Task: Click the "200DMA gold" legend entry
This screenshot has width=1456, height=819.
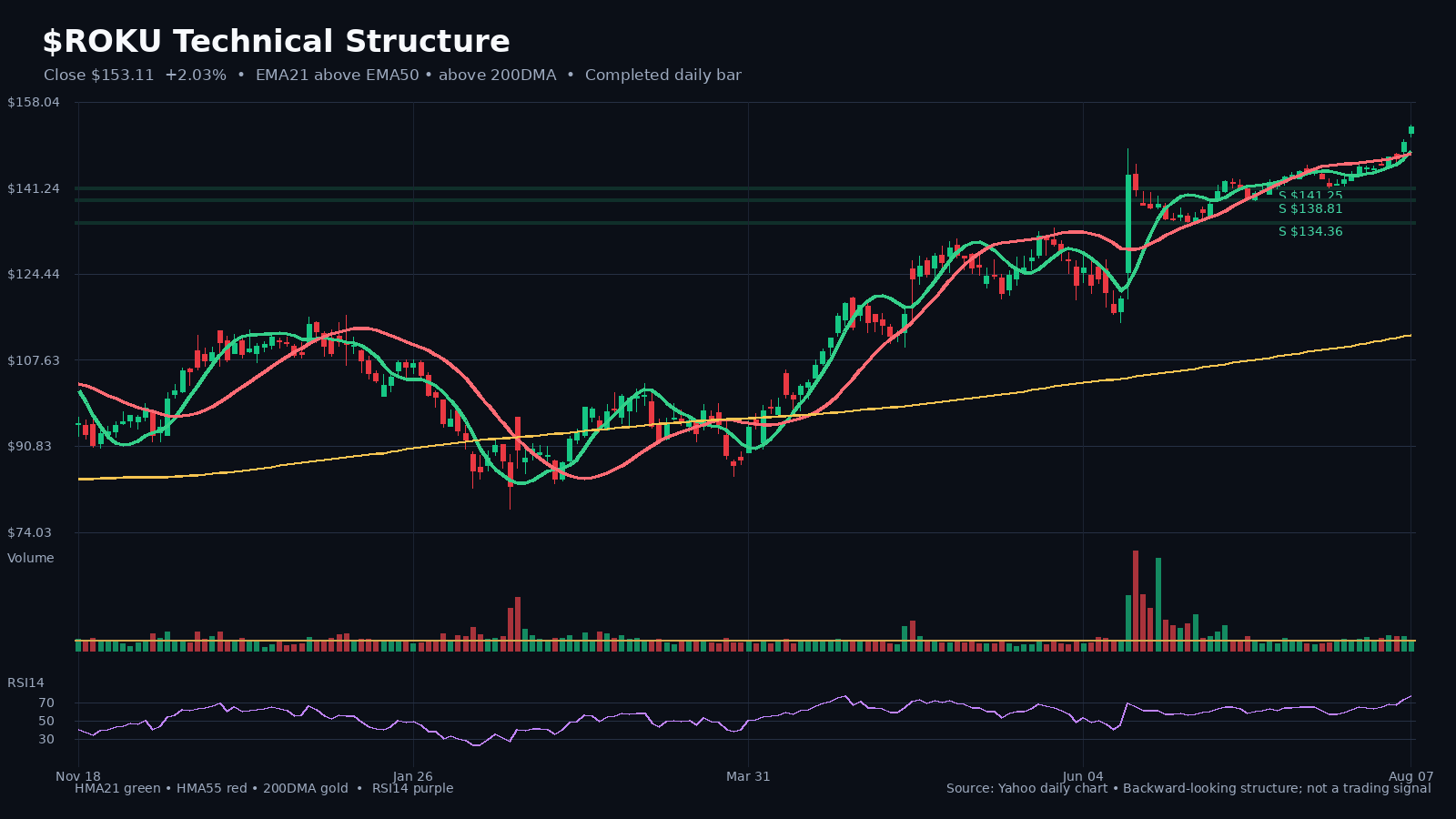Action: (x=306, y=788)
